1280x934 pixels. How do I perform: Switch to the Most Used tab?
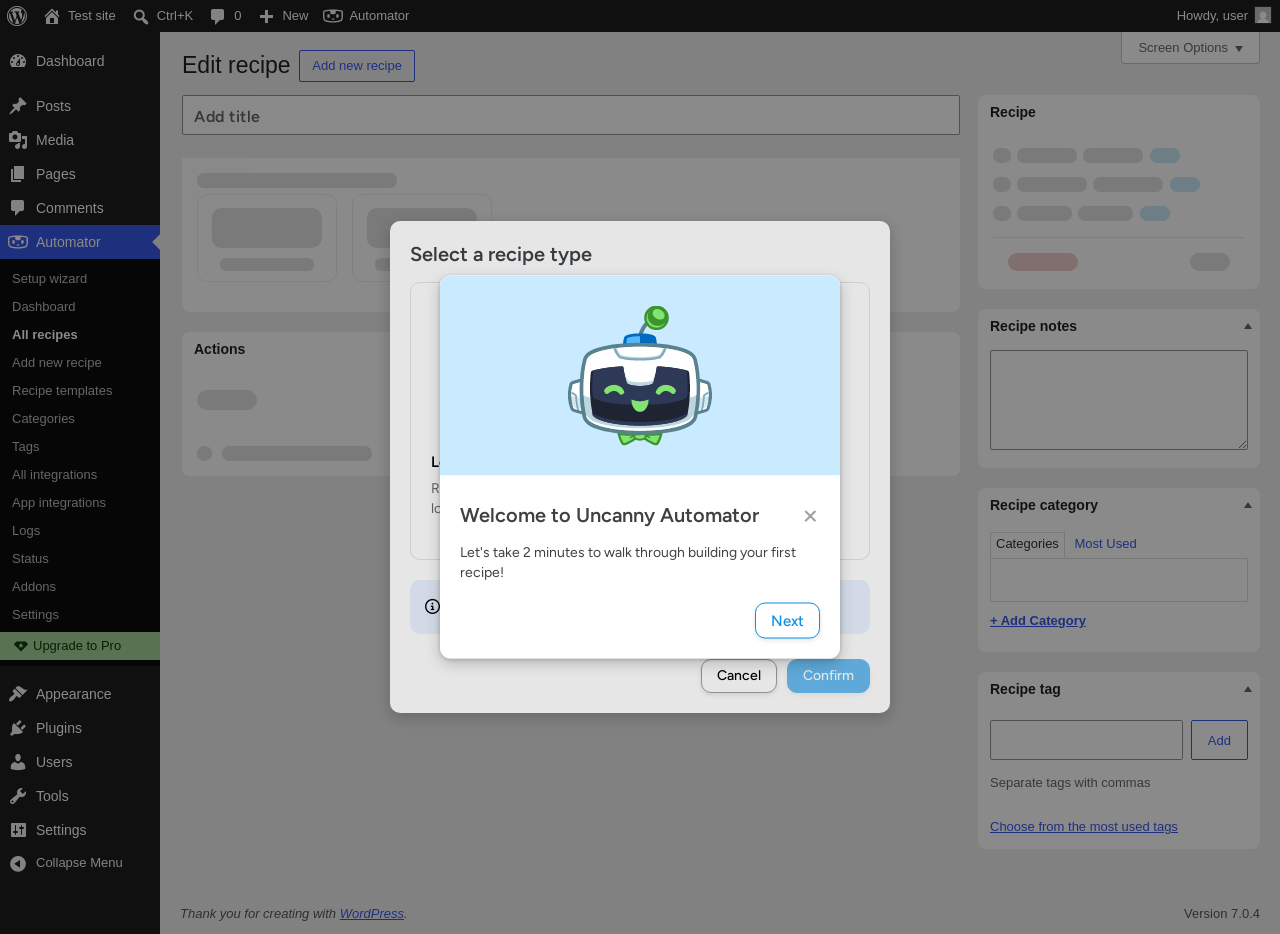pyautogui.click(x=1105, y=544)
